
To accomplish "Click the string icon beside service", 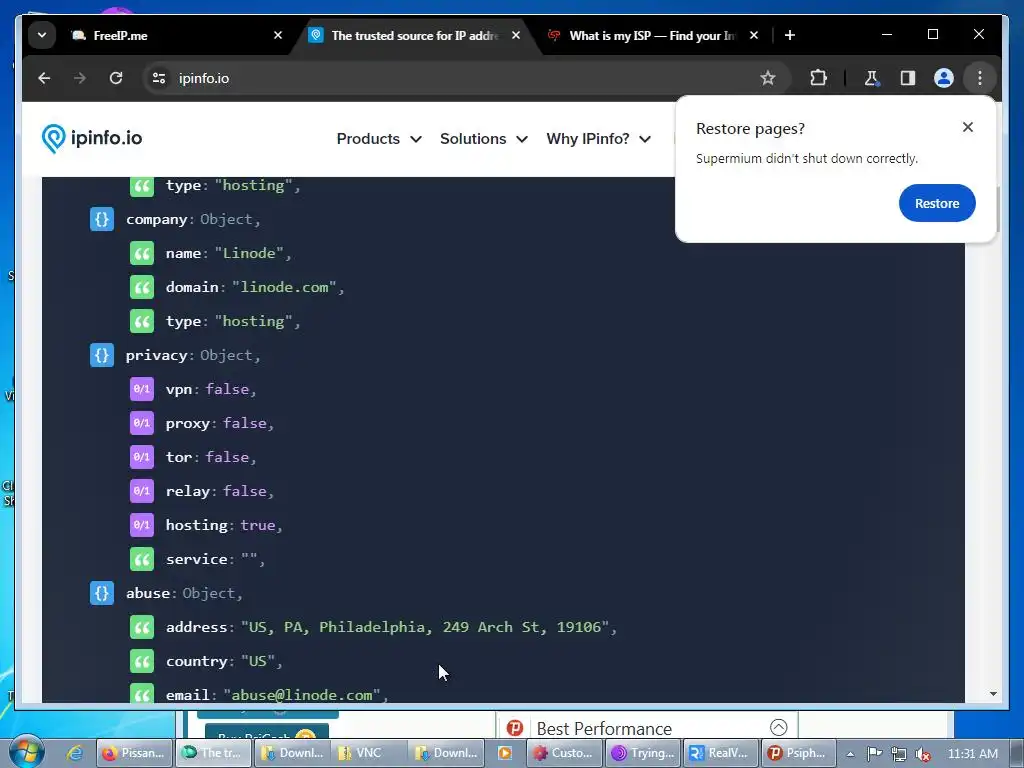I will 142,559.
